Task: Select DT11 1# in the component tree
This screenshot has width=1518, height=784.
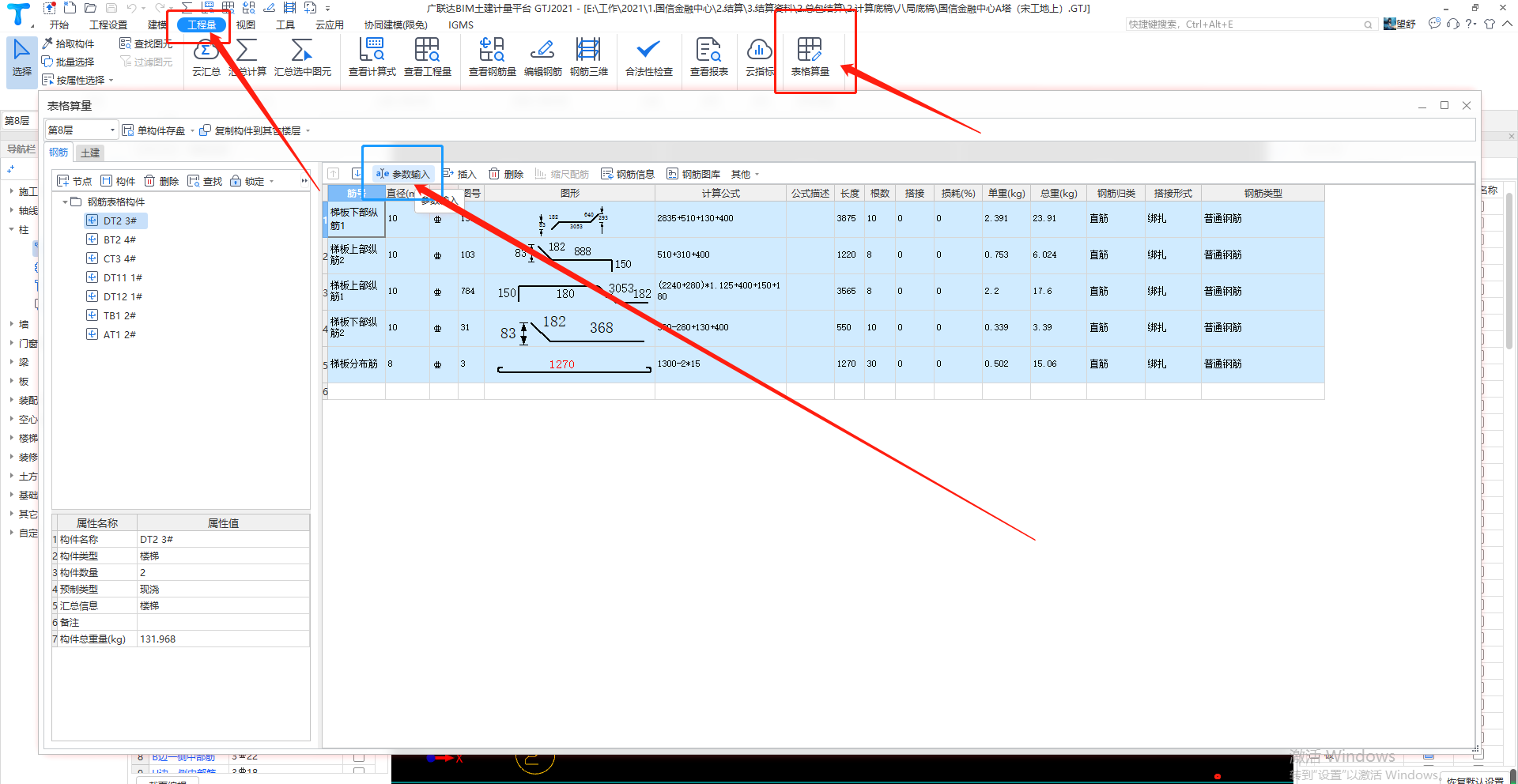Action: click(x=123, y=277)
